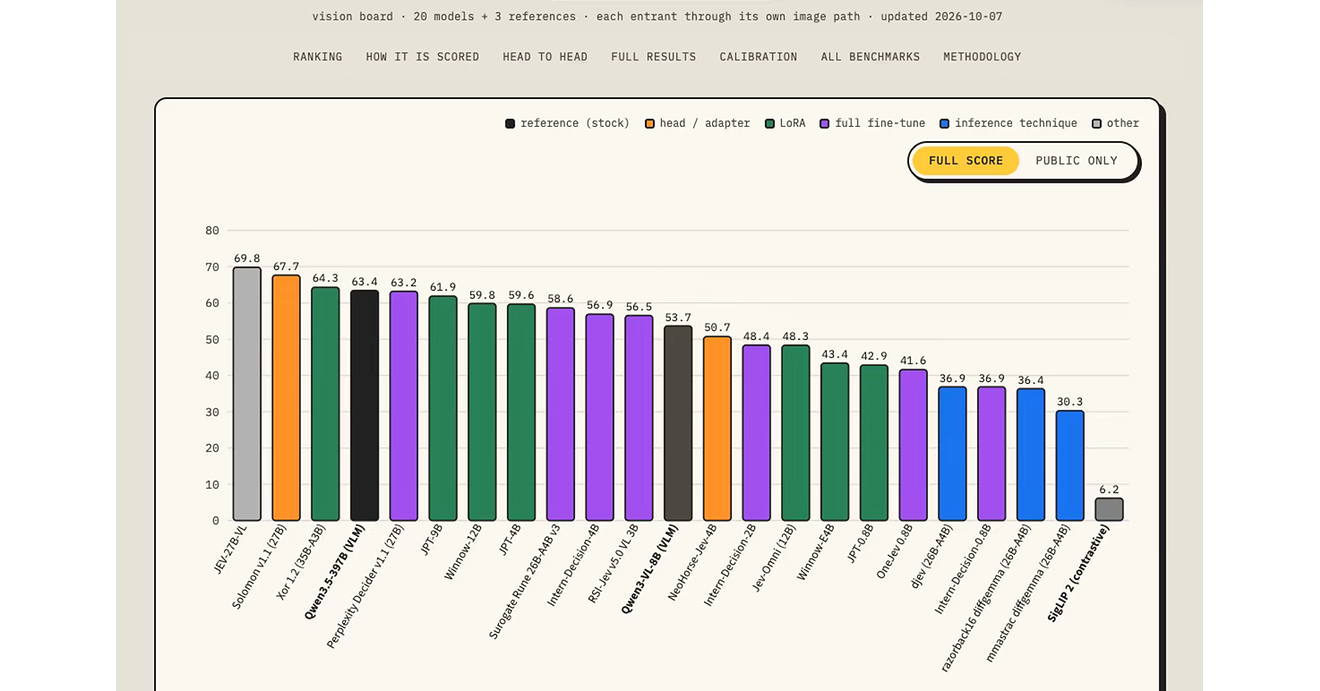Viewport: 1320px width, 691px height.
Task: Click the JPT-0.8B bar
Action: 874,443
